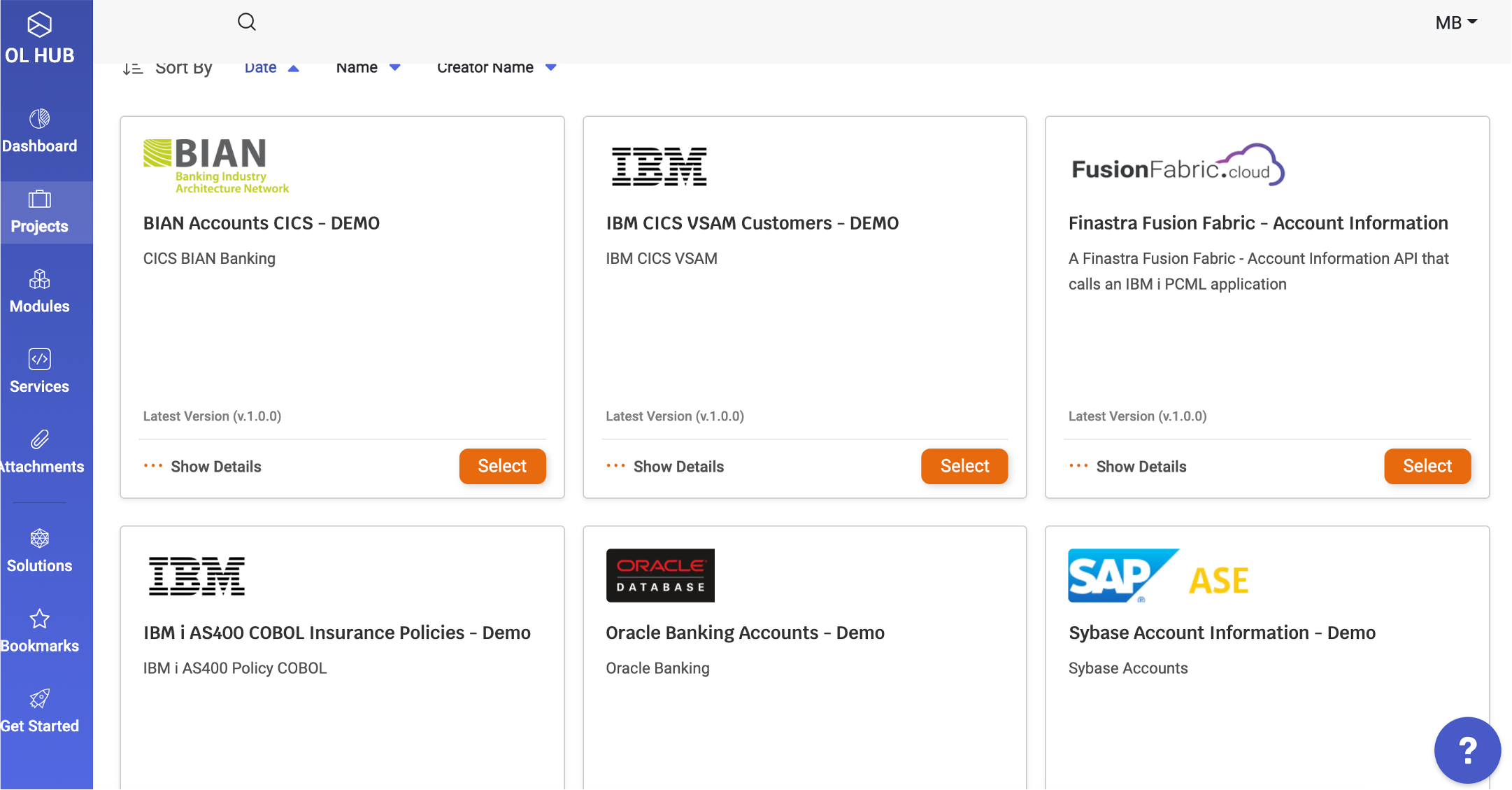This screenshot has width=1512, height=790.
Task: Sort projects by Creator Name
Action: coord(485,67)
